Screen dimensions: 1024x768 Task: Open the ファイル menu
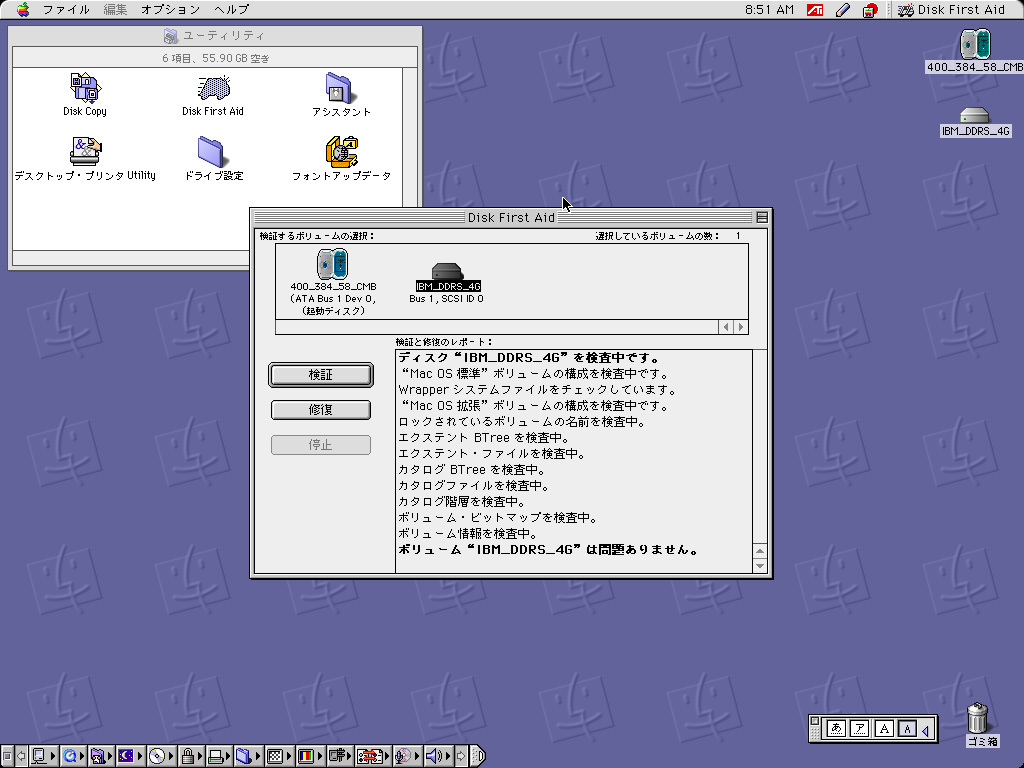point(66,9)
